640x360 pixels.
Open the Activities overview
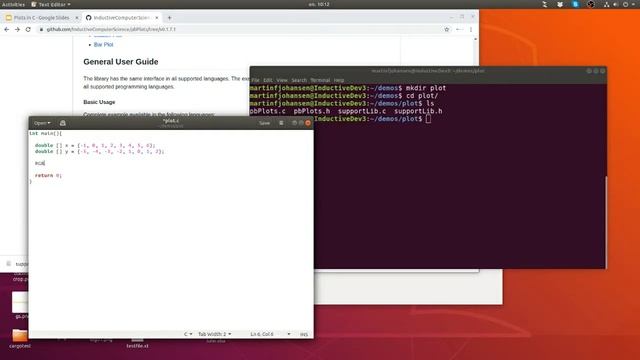pos(13,4)
